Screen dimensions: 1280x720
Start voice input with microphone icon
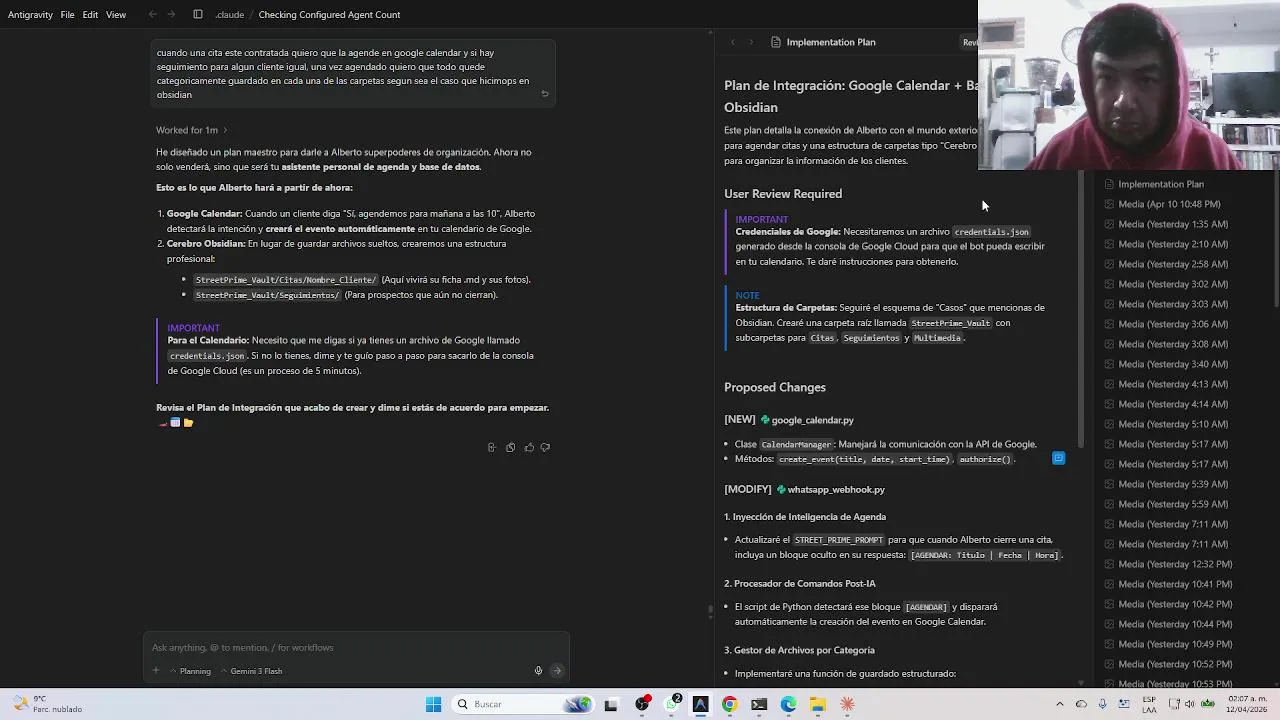(538, 671)
